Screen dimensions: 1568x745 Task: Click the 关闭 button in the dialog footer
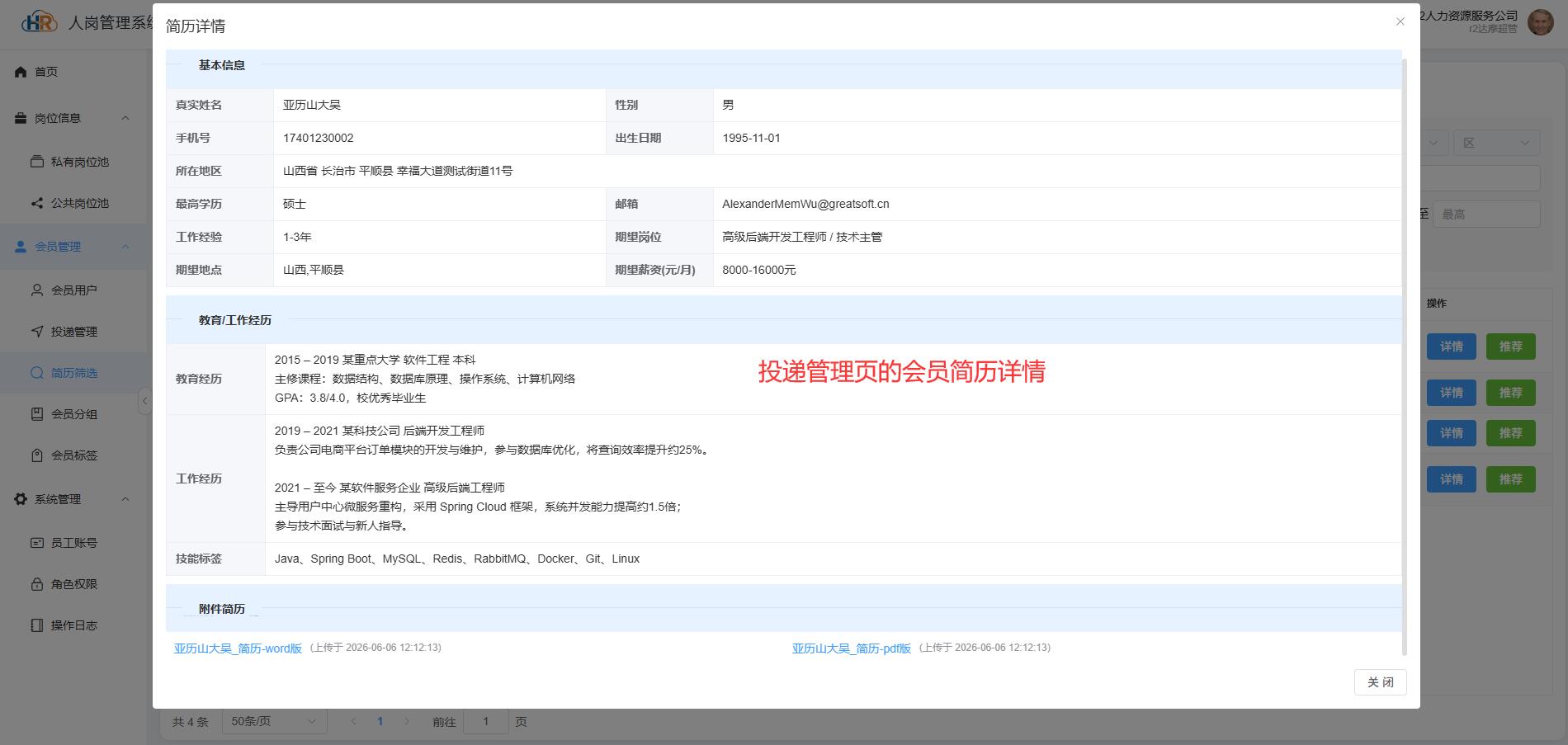1380,682
